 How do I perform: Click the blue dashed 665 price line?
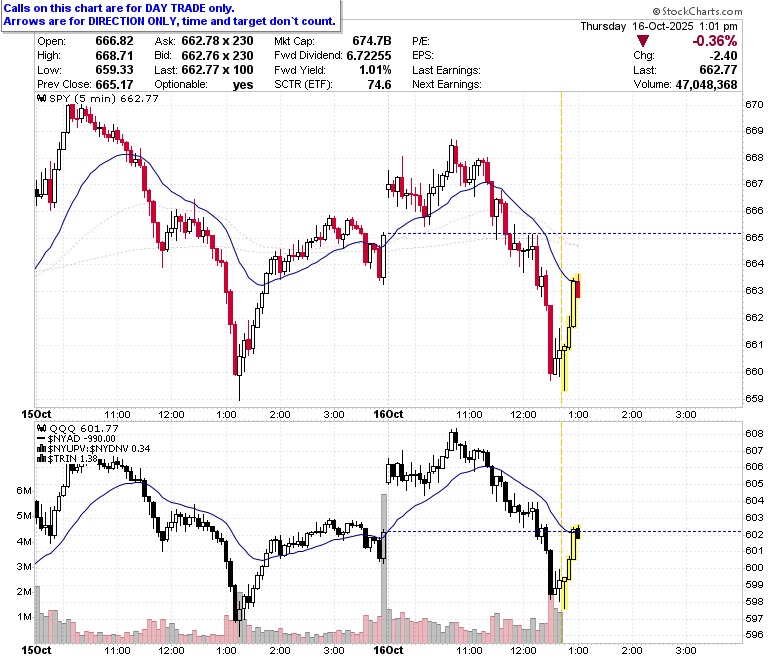[567, 233]
